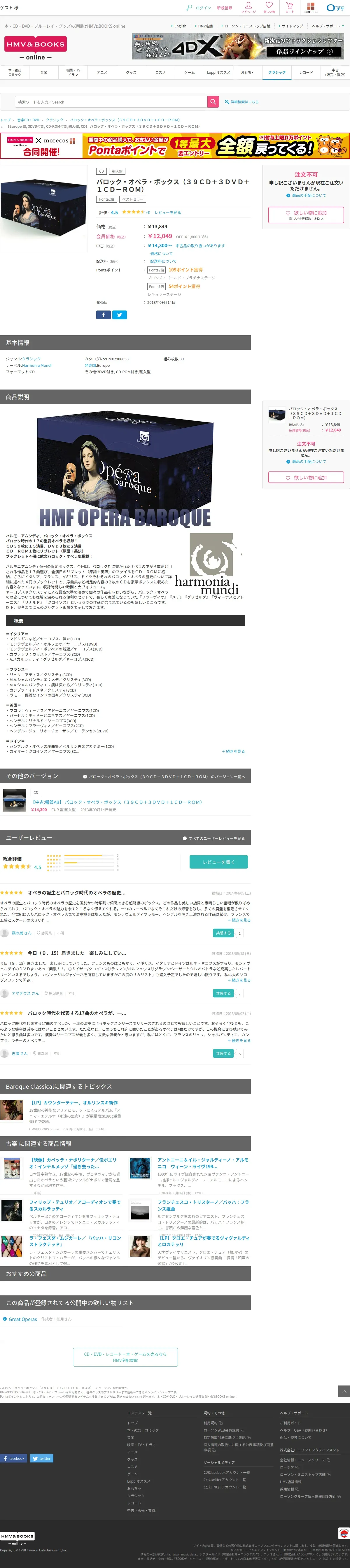Viewport: 350px width, 1568px height.
Task: Select レコード navigation tab
Action: click(306, 72)
